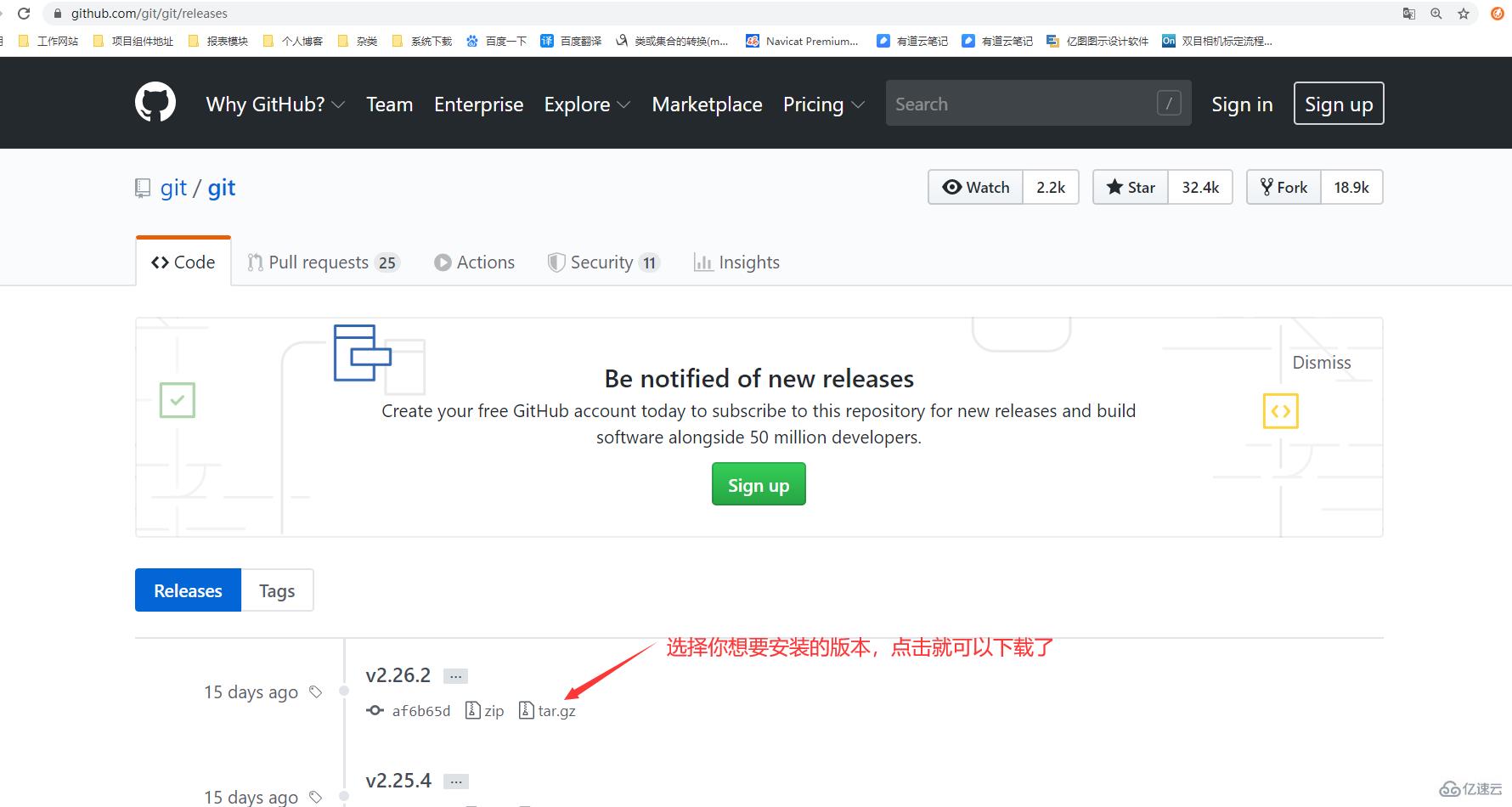Open the 百度翻译 bookmark

572,40
